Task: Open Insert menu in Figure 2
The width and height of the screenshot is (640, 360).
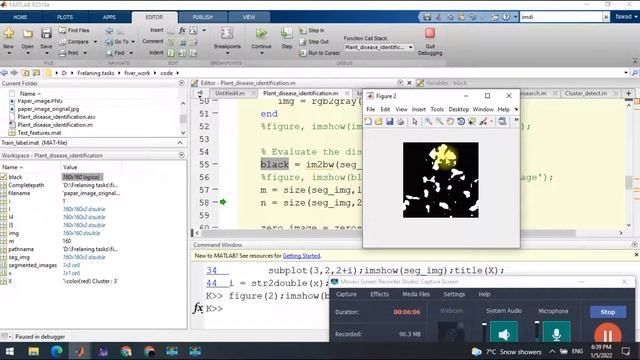Action: [418, 109]
